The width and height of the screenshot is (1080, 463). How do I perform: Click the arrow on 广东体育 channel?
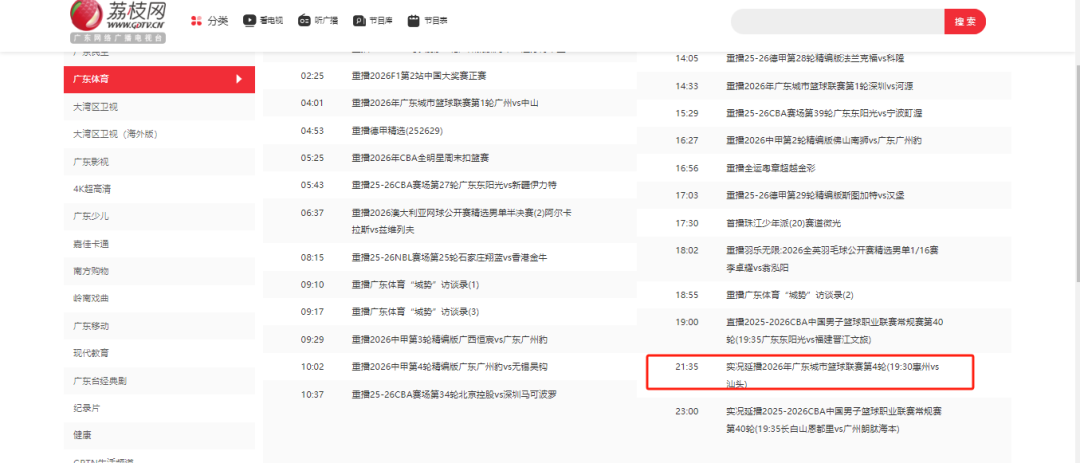coord(239,79)
